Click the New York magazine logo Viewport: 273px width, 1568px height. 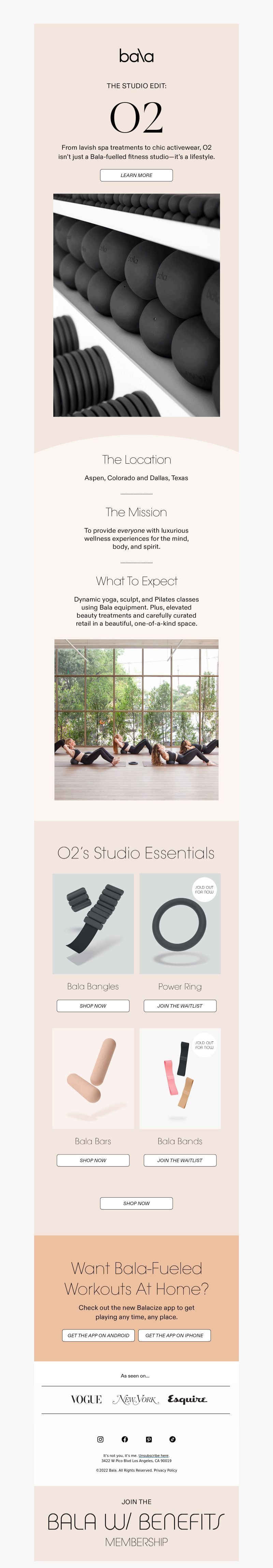[x=135, y=1399]
